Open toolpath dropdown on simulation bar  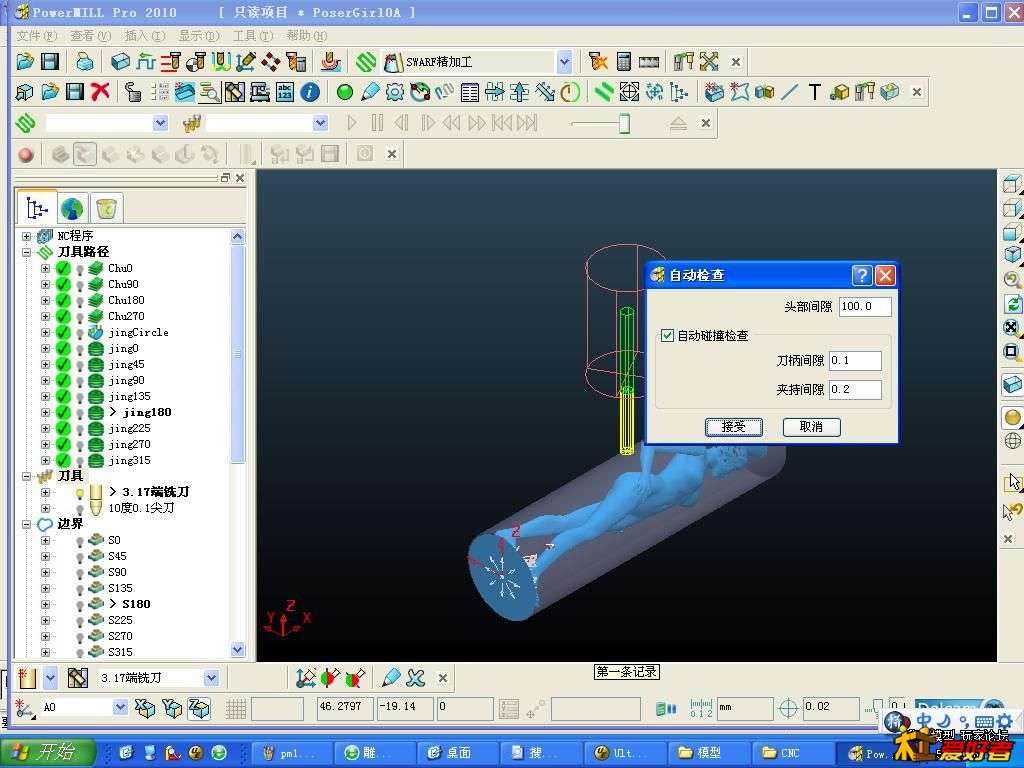pos(160,123)
